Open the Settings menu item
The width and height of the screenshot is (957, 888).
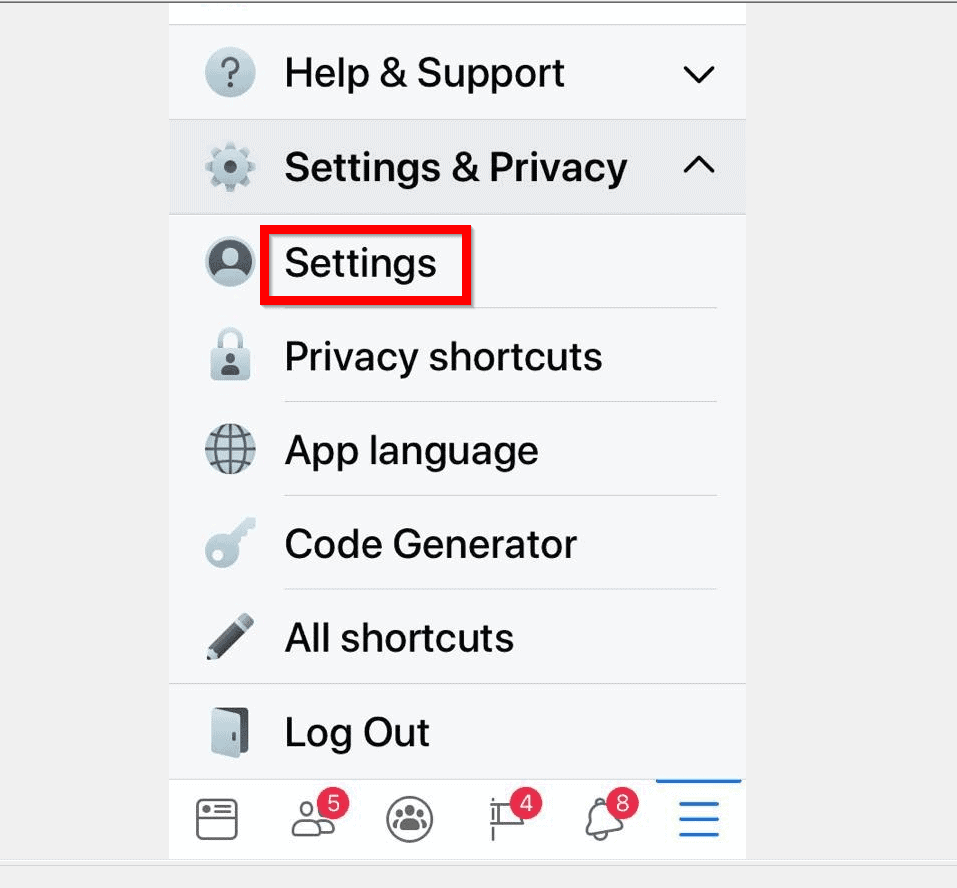(360, 263)
